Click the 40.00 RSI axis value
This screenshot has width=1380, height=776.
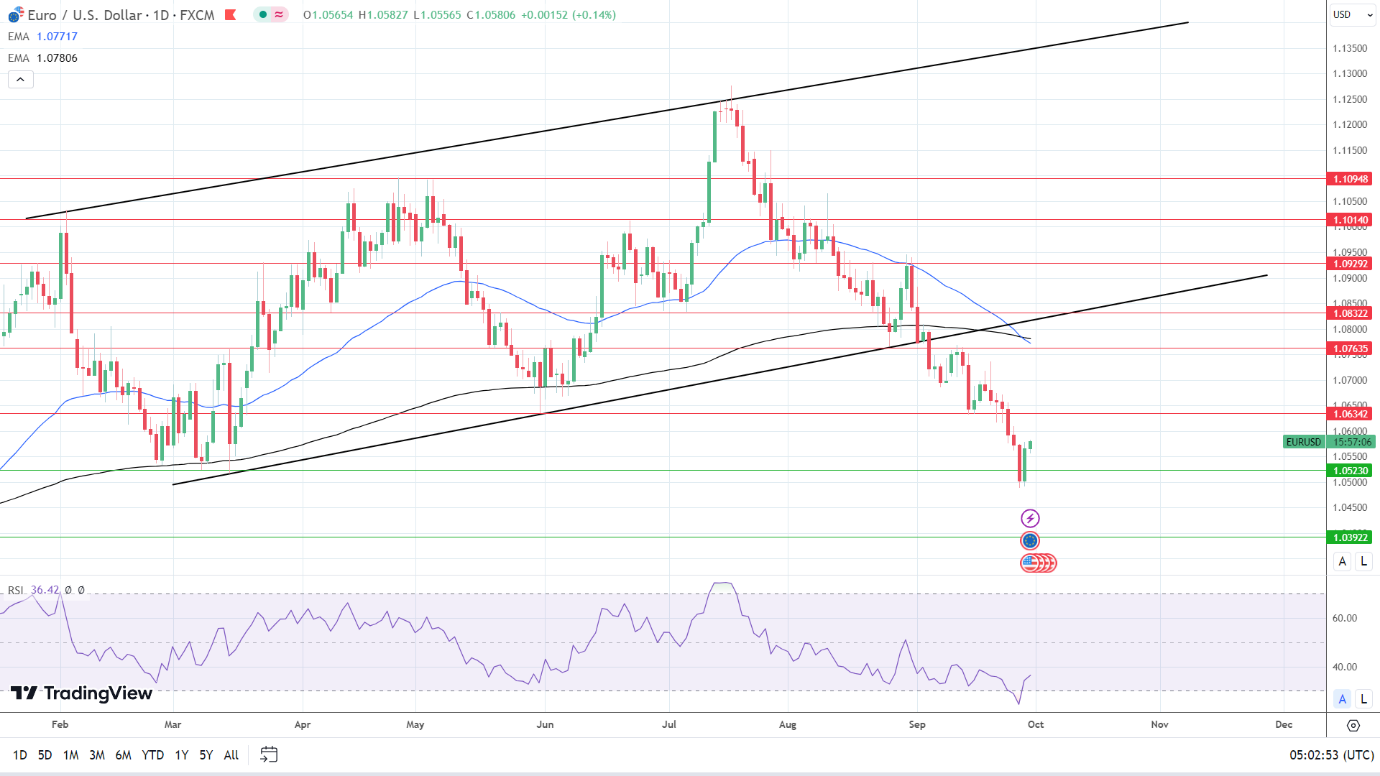(1344, 667)
